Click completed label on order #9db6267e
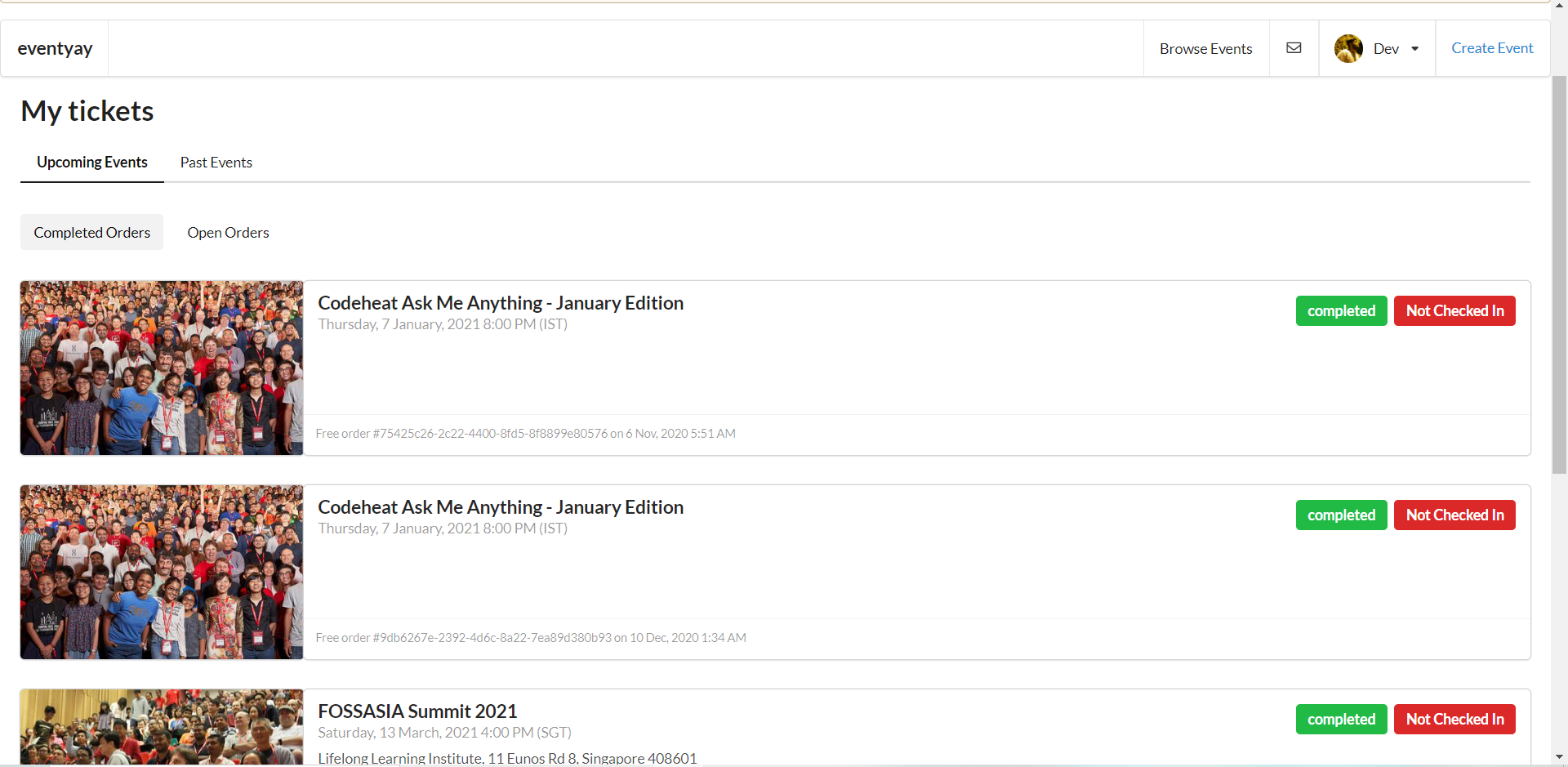 coord(1341,515)
